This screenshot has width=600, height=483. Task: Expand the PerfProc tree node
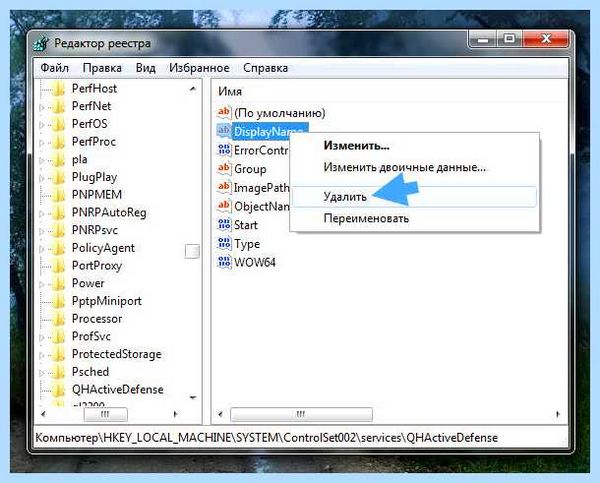(42, 143)
